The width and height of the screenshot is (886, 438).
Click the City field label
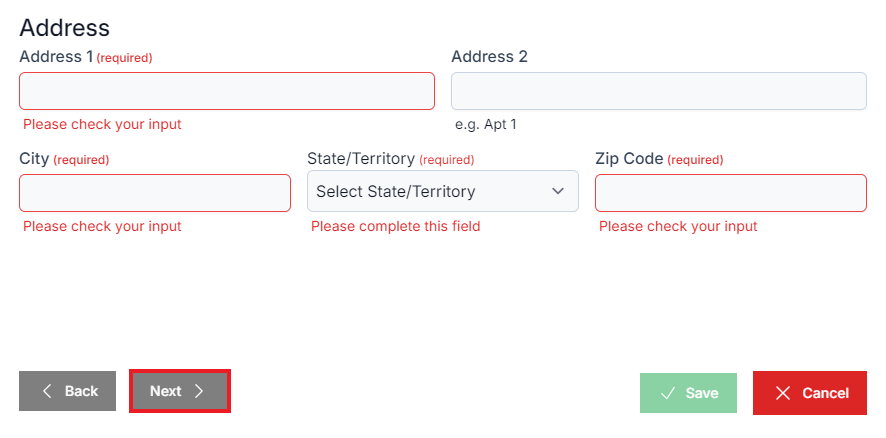pyautogui.click(x=34, y=159)
